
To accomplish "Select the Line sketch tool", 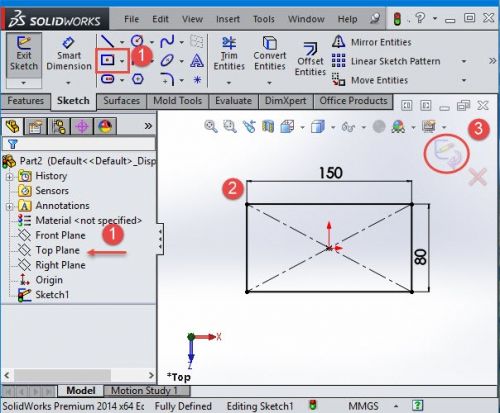I will coord(107,42).
